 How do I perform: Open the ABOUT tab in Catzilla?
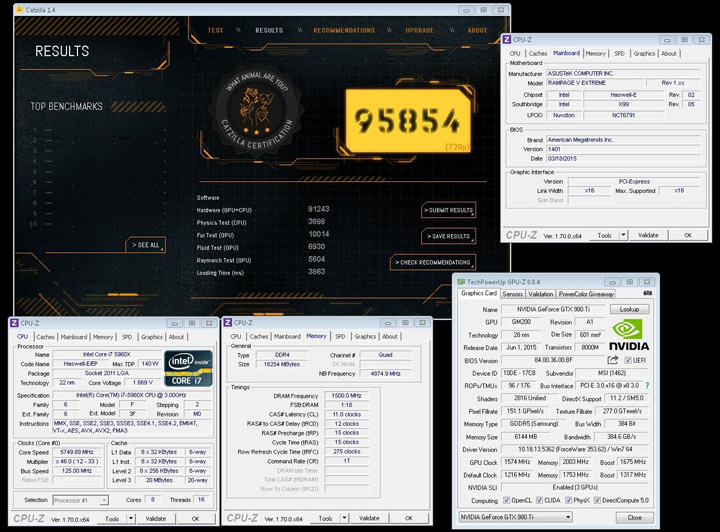click(x=477, y=30)
